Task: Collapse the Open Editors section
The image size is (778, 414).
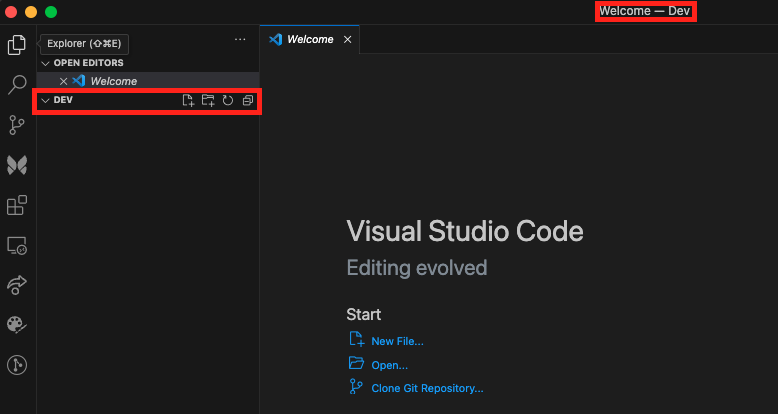Action: click(45, 63)
